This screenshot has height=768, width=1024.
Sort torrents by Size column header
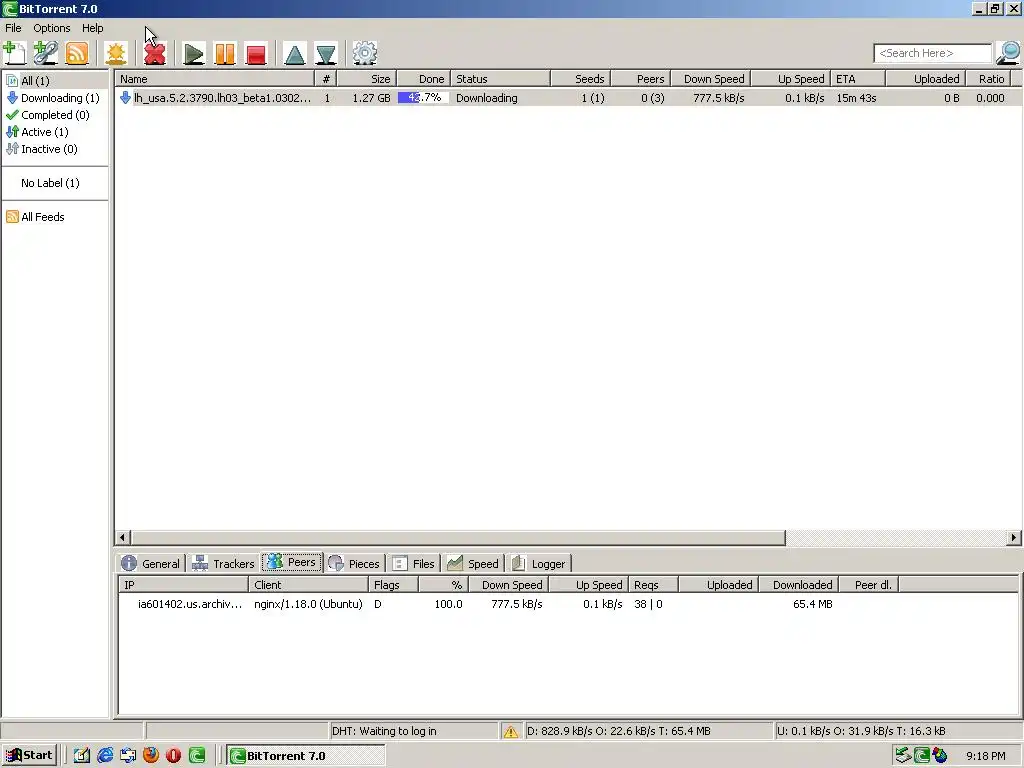point(366,79)
